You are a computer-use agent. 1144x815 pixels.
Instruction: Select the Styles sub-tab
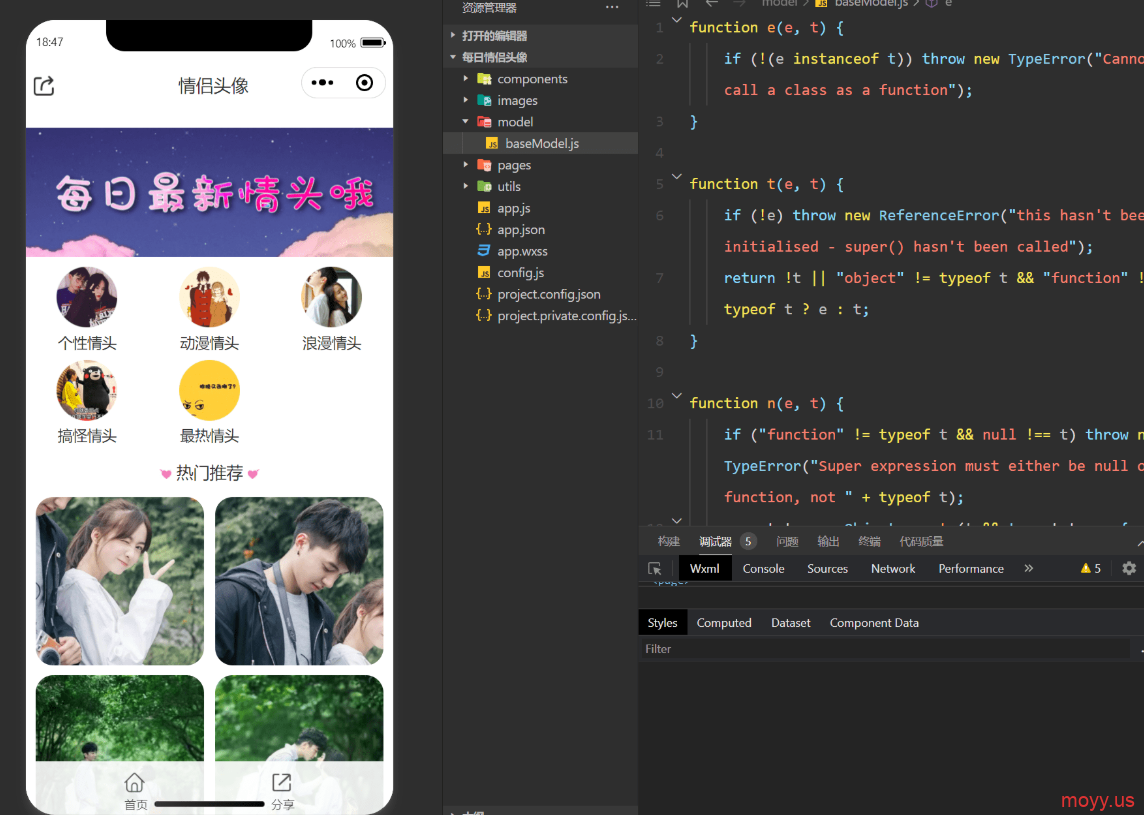662,622
